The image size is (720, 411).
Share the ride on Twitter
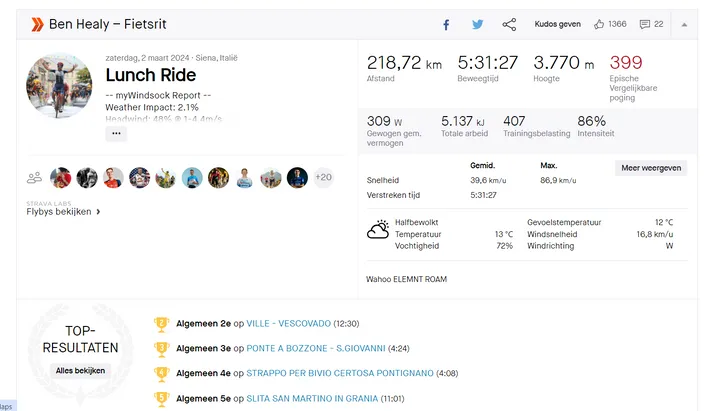coord(478,24)
